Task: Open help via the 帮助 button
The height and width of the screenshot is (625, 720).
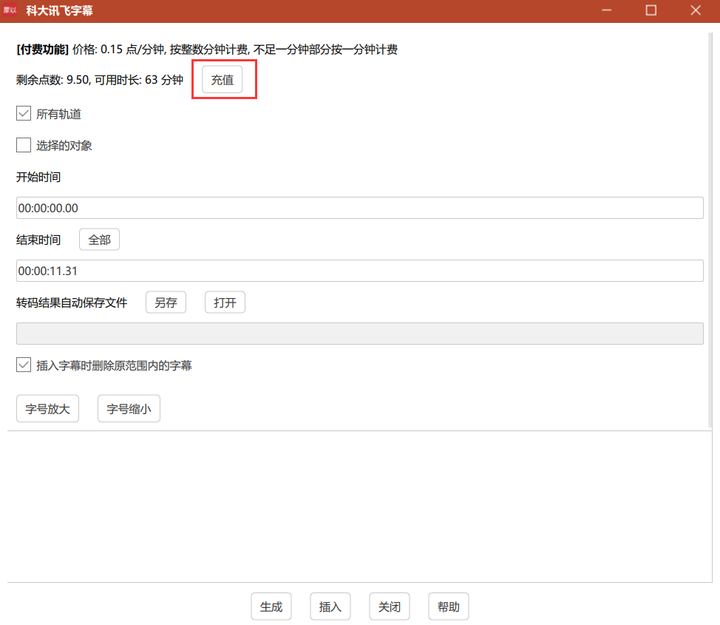Action: [x=449, y=607]
